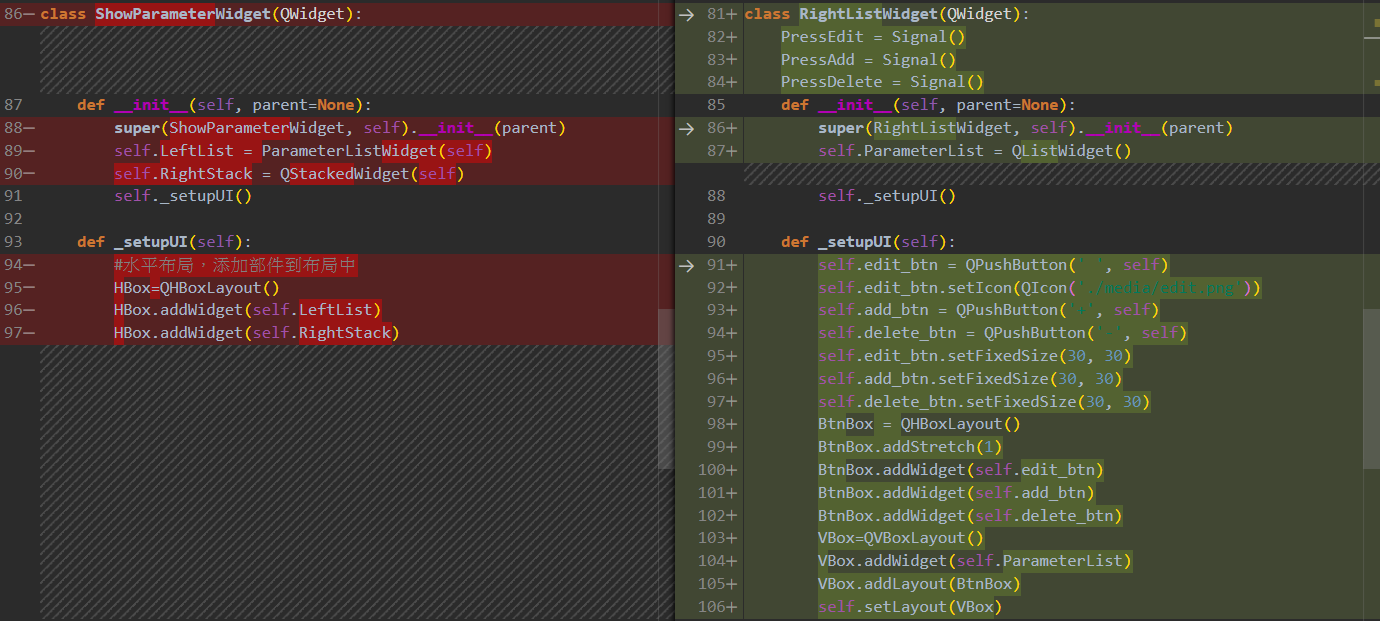This screenshot has height=621, width=1380.
Task: Click the 'PressDelete = Signal()' line
Action: pyautogui.click(x=883, y=82)
